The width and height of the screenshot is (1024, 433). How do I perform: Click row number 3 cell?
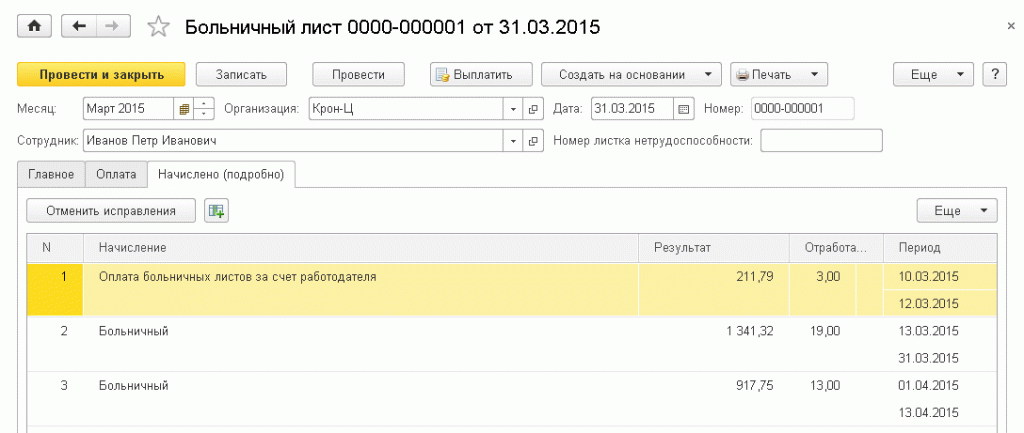(x=55, y=399)
